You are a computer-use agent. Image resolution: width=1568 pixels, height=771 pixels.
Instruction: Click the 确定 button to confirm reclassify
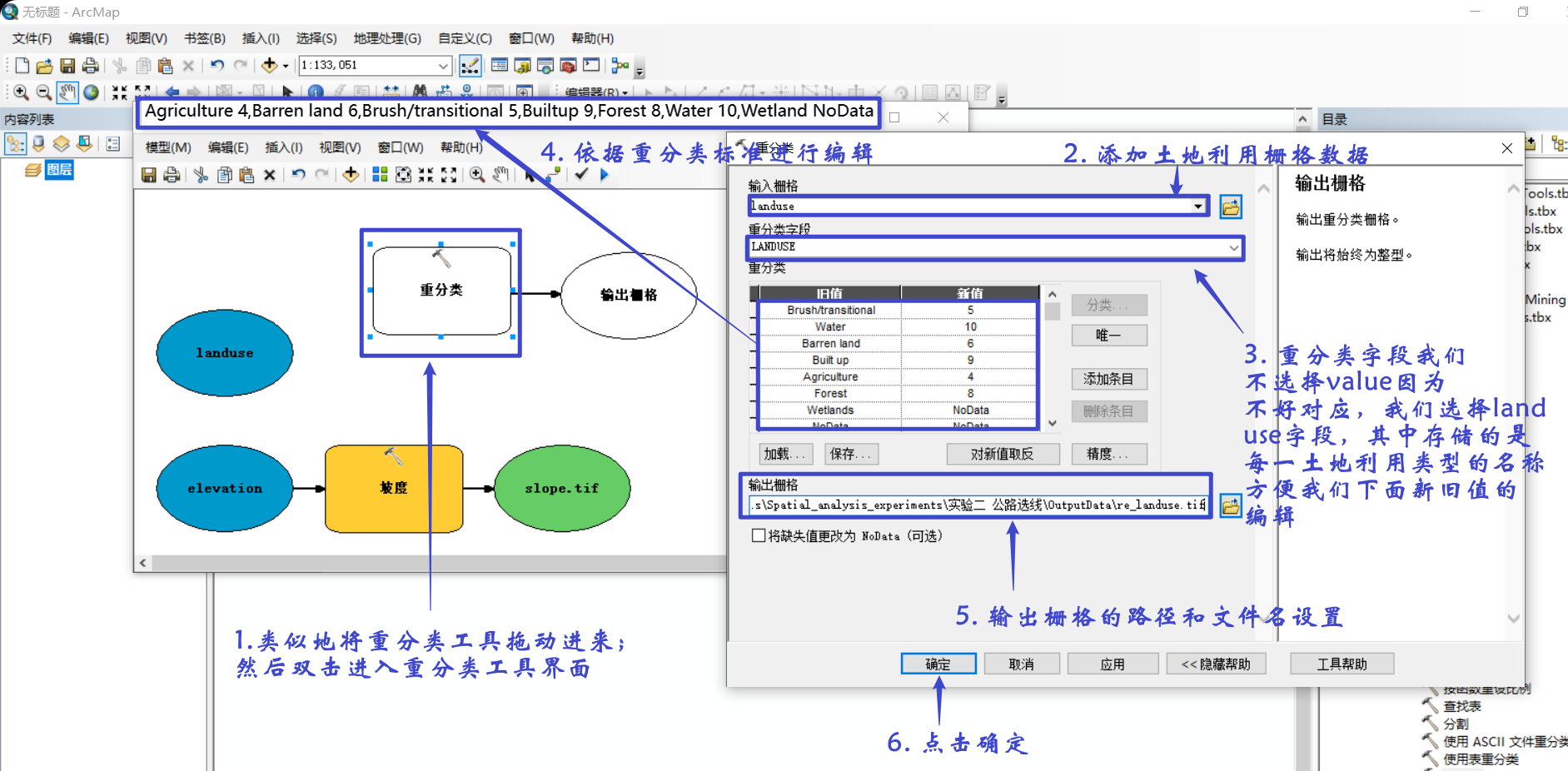click(938, 664)
